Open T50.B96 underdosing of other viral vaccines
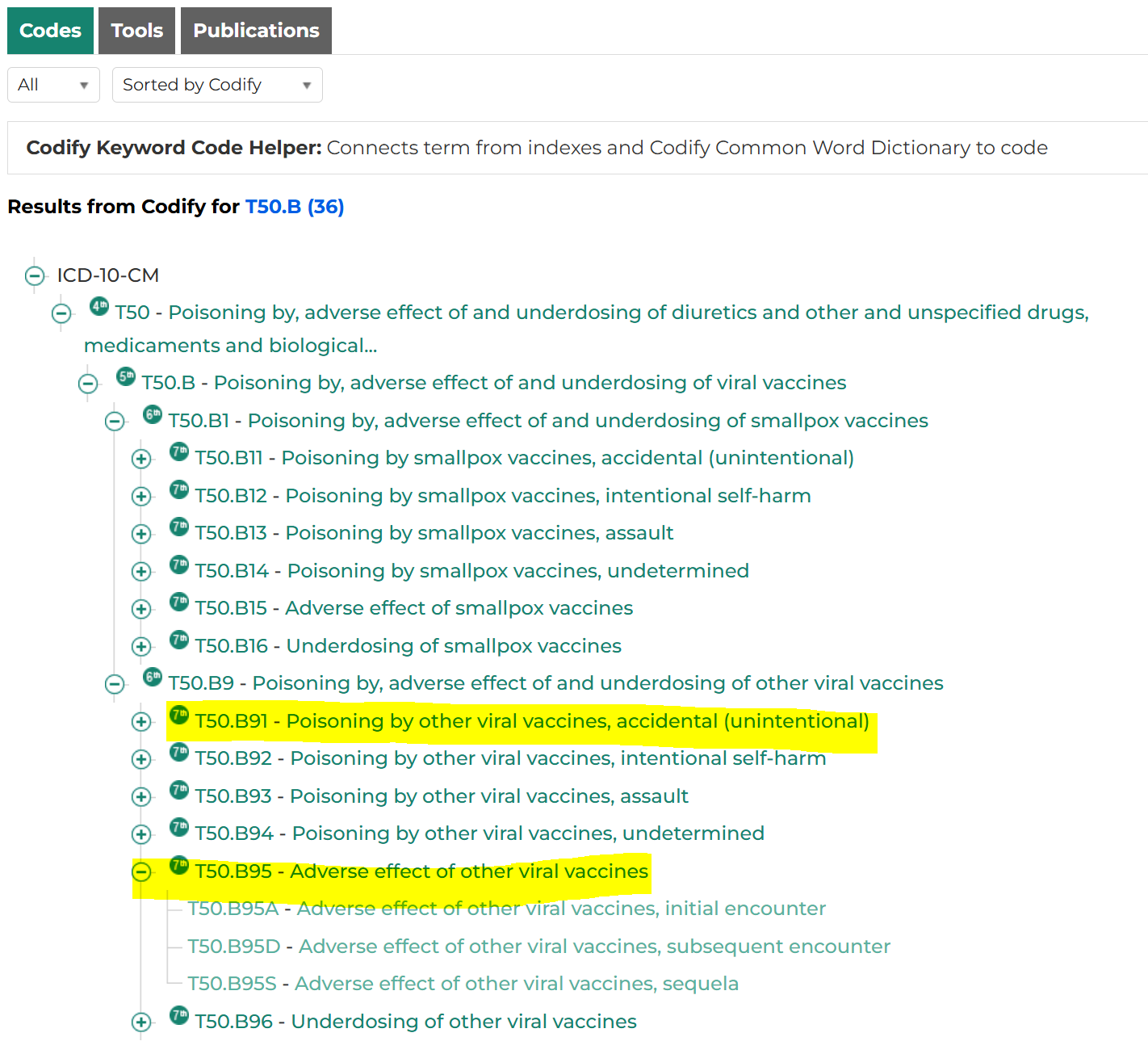The width and height of the screenshot is (1148, 1058). pyautogui.click(x=416, y=1022)
